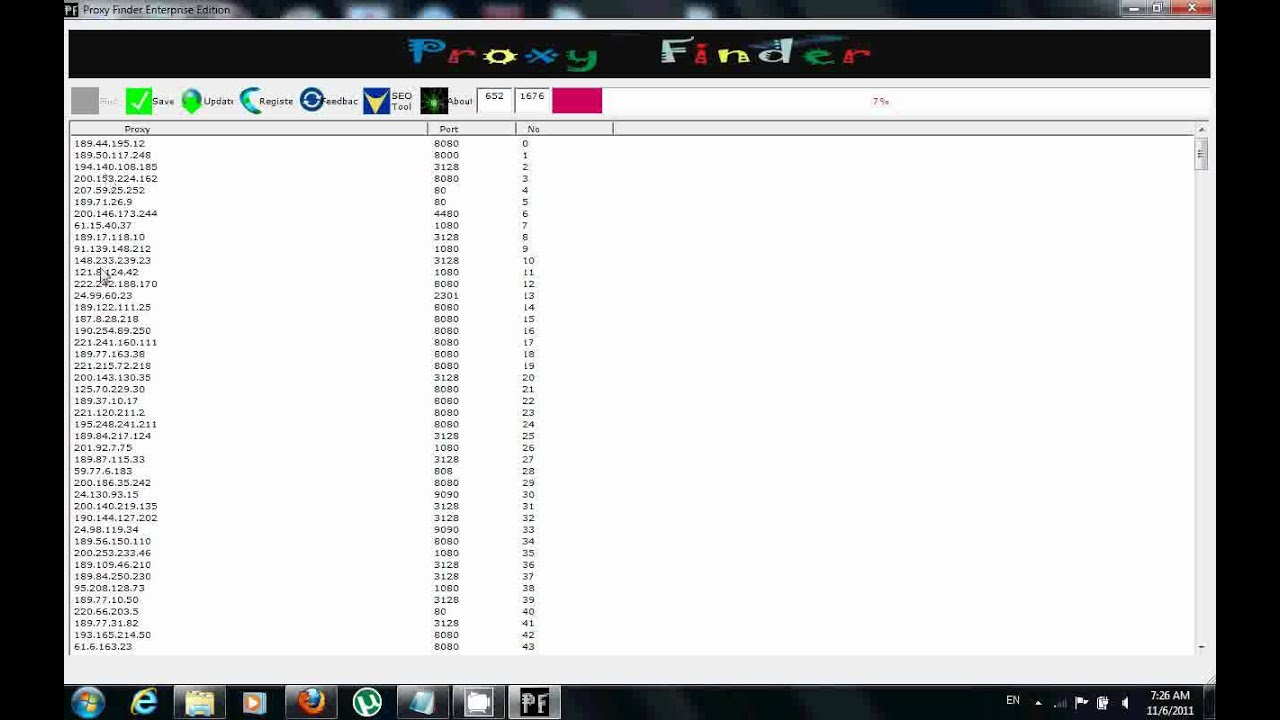The height and width of the screenshot is (720, 1280).
Task: Select proxy row 189.17.118.10
Action: pos(109,237)
